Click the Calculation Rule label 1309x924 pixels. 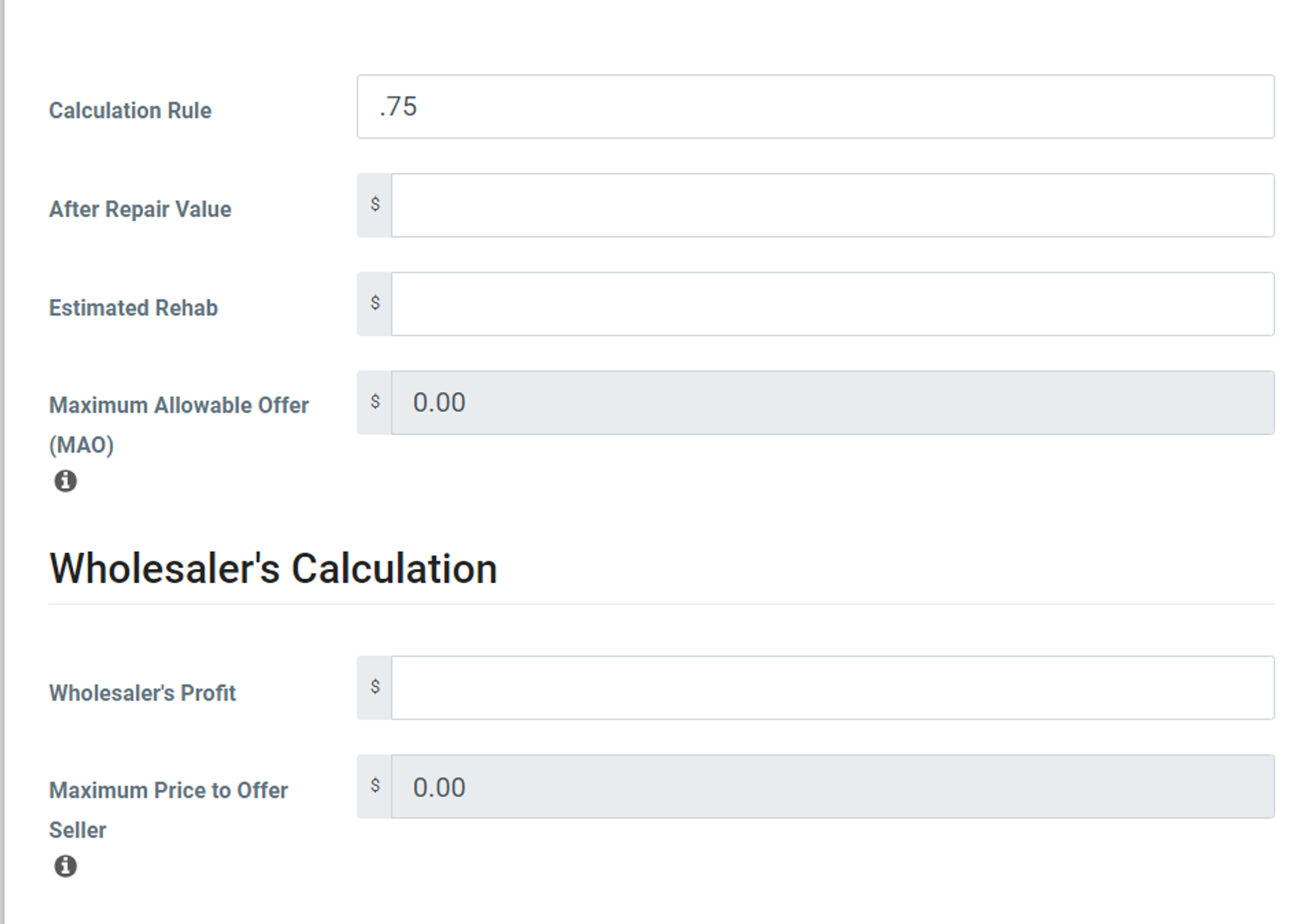(x=130, y=111)
